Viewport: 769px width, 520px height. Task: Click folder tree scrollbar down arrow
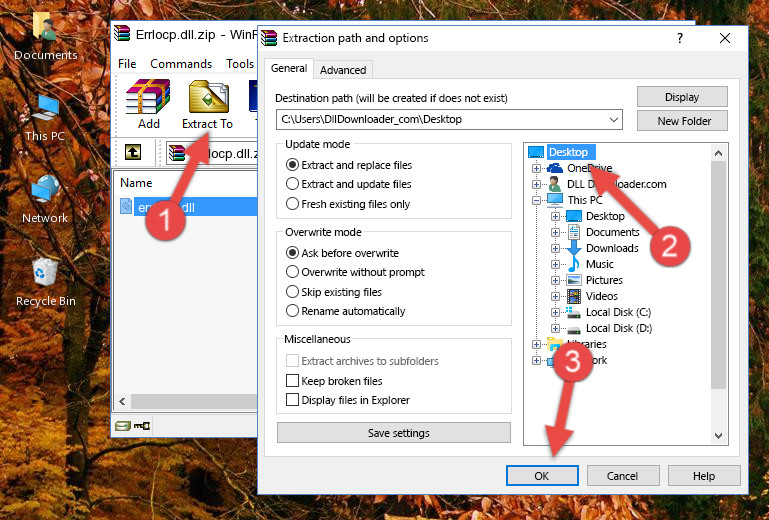[x=718, y=435]
